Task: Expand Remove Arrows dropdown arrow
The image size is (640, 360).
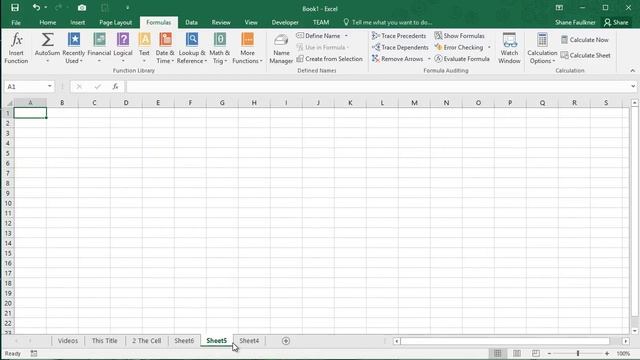Action: tap(429, 59)
